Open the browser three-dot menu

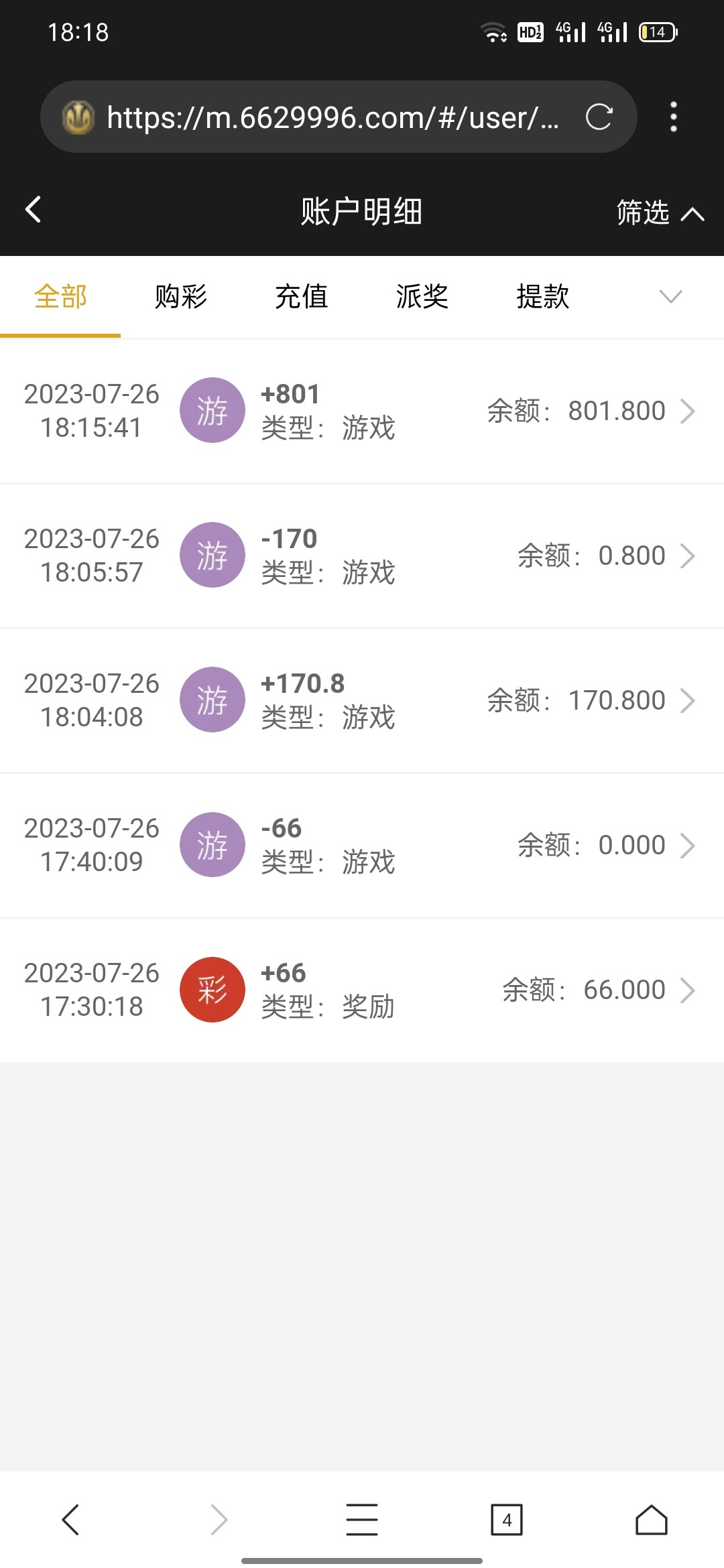click(x=674, y=117)
